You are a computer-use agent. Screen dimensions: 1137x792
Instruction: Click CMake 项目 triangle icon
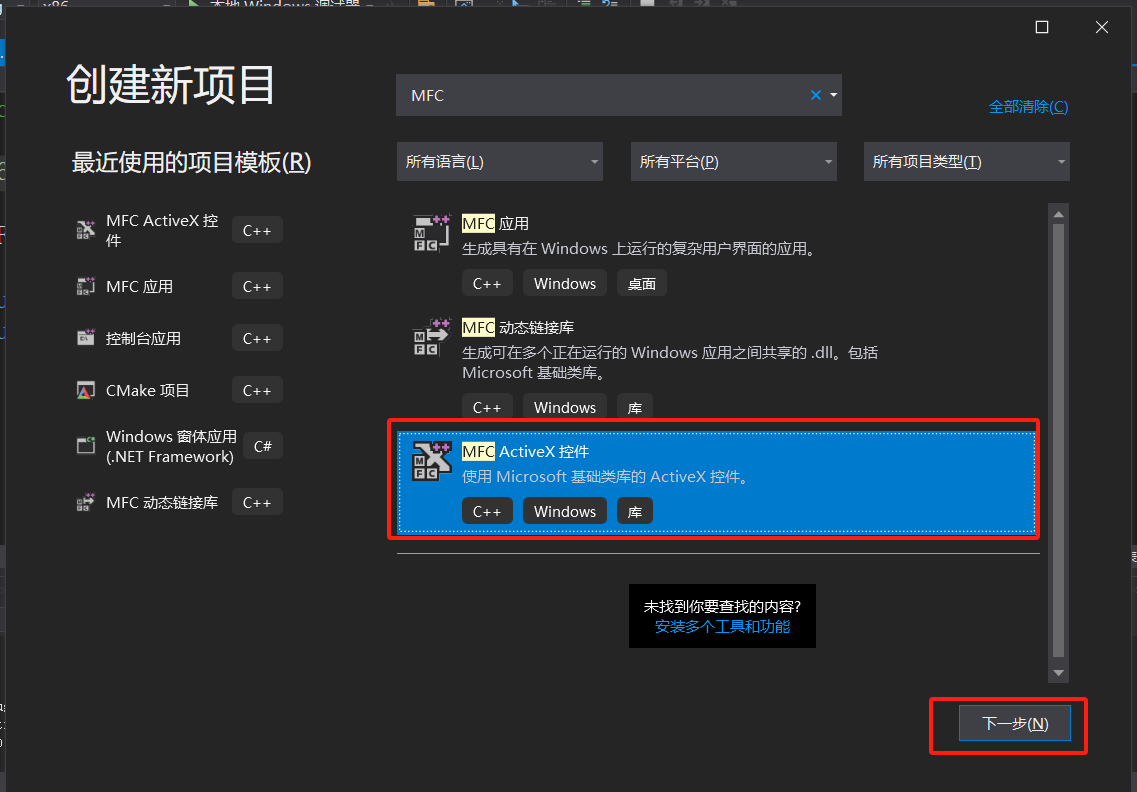click(x=86, y=390)
